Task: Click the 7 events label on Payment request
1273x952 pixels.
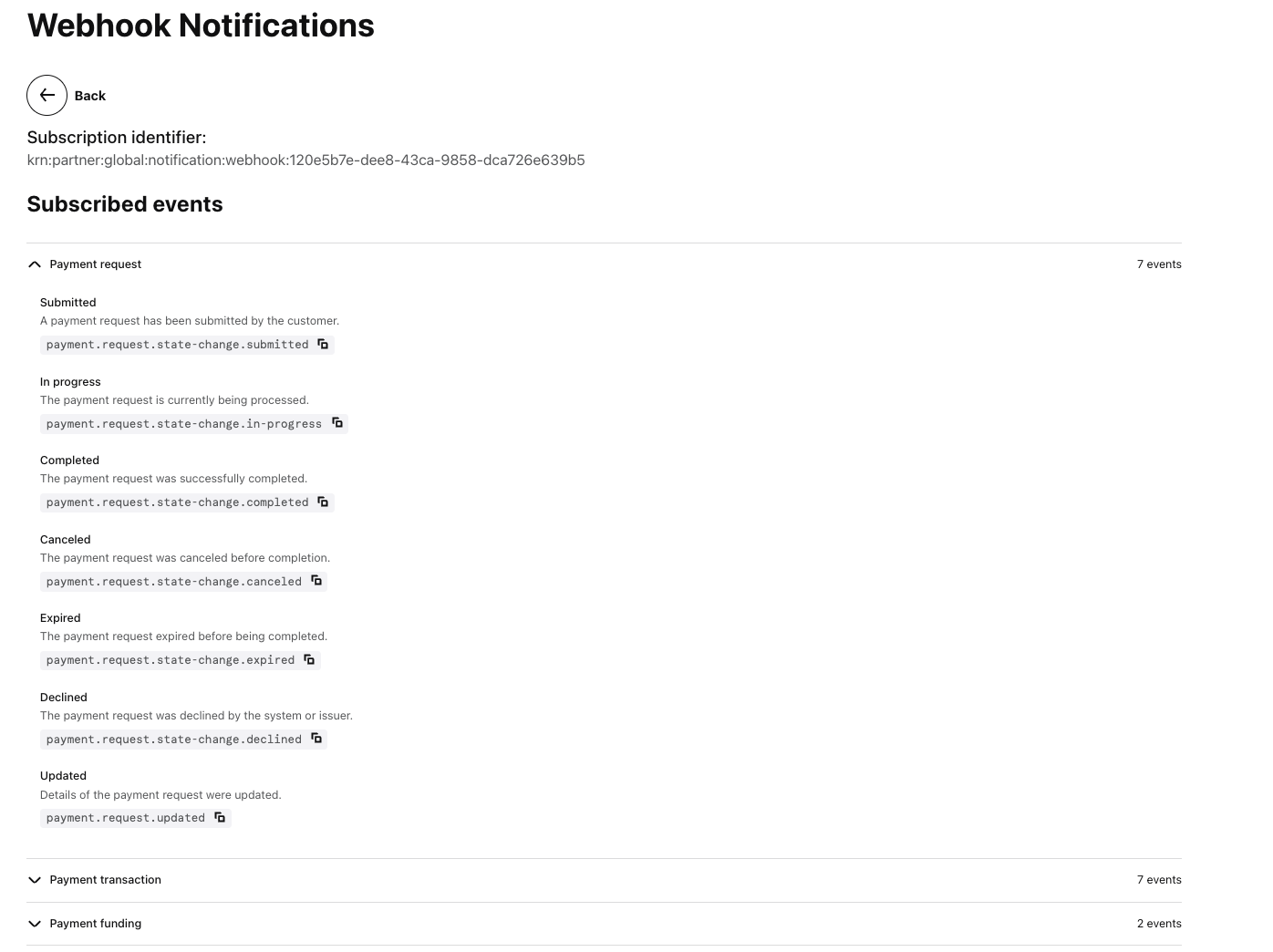Action: click(1159, 264)
